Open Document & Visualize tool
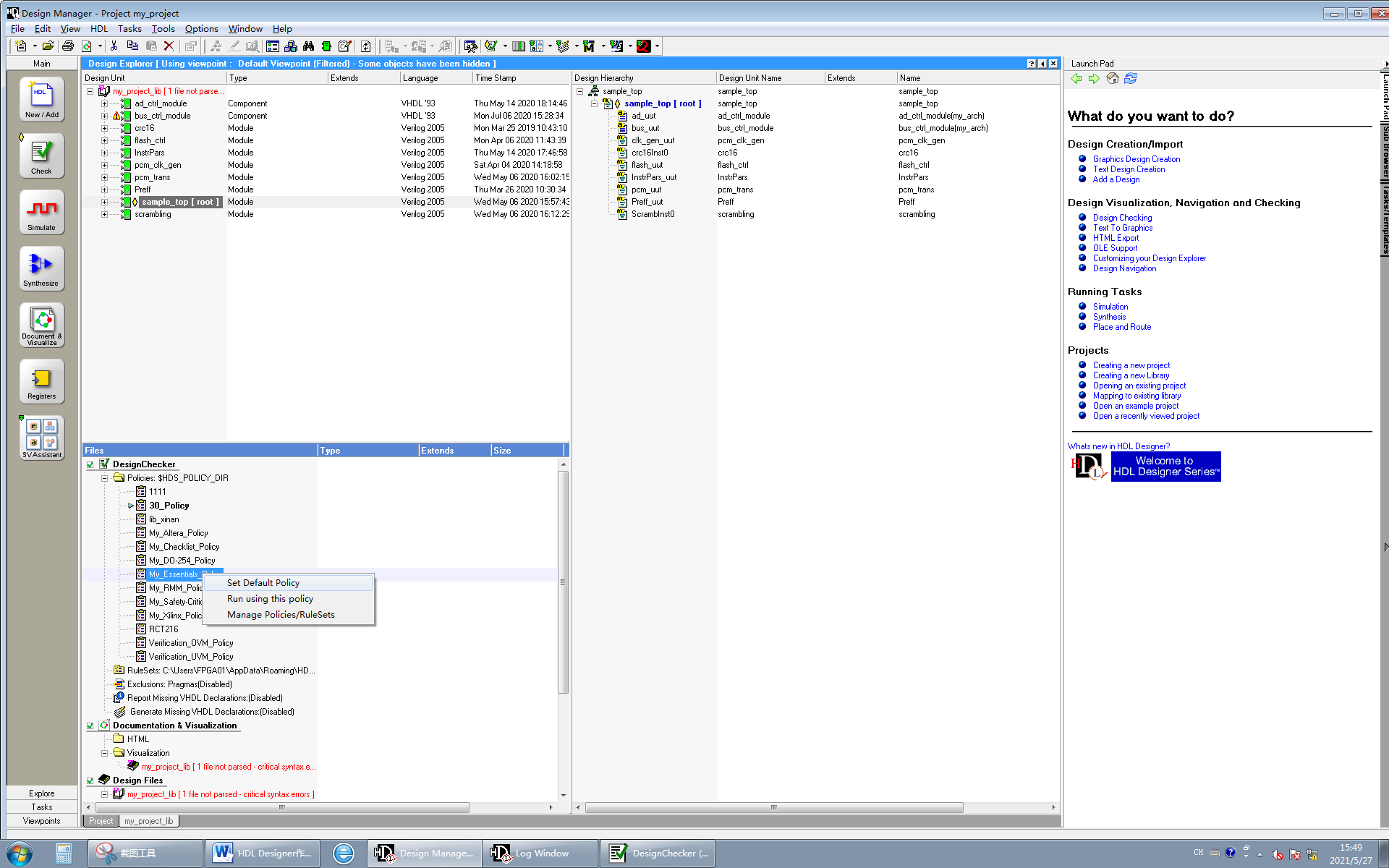This screenshot has height=868, width=1389. [x=41, y=324]
